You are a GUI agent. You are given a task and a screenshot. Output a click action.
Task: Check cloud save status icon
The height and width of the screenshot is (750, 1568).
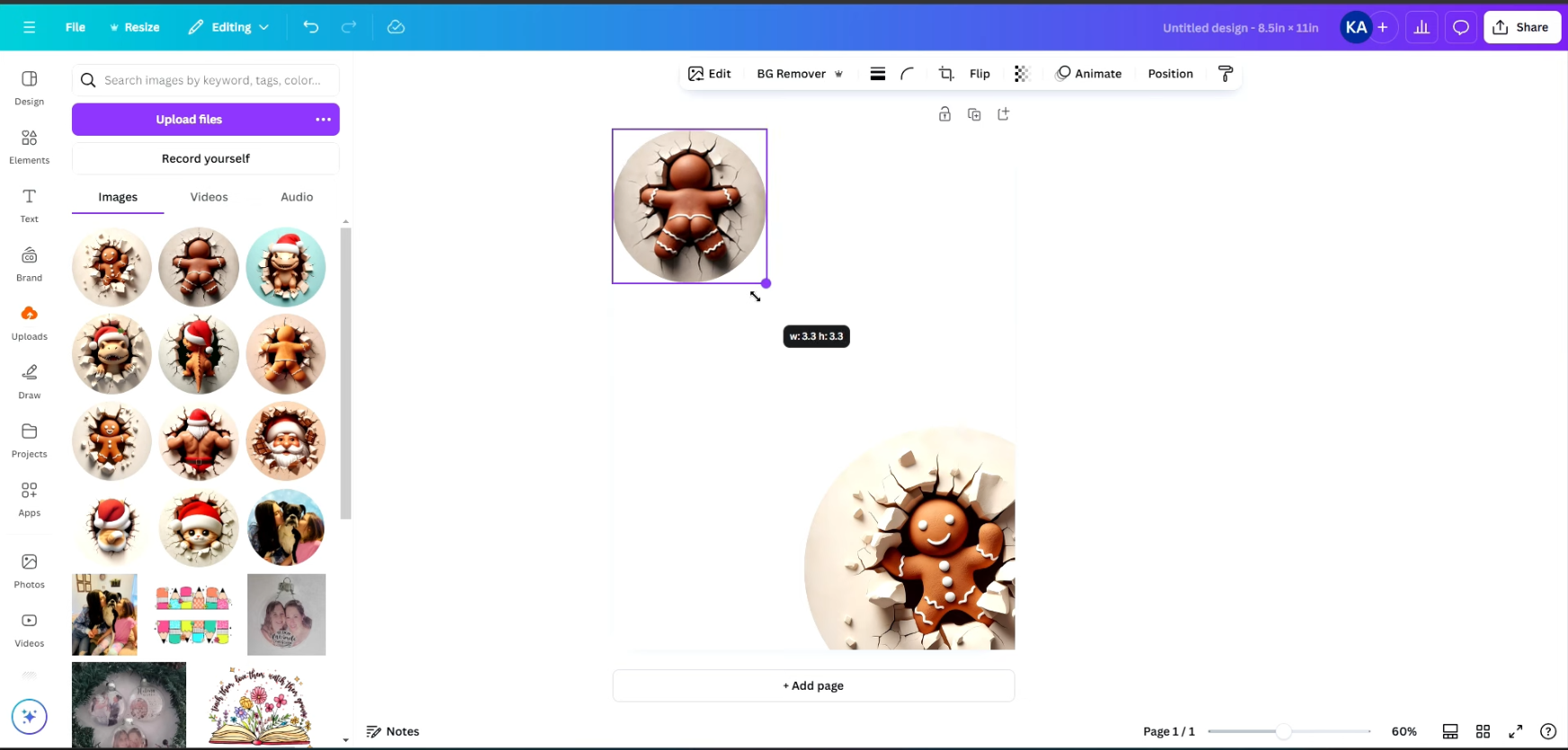396,27
